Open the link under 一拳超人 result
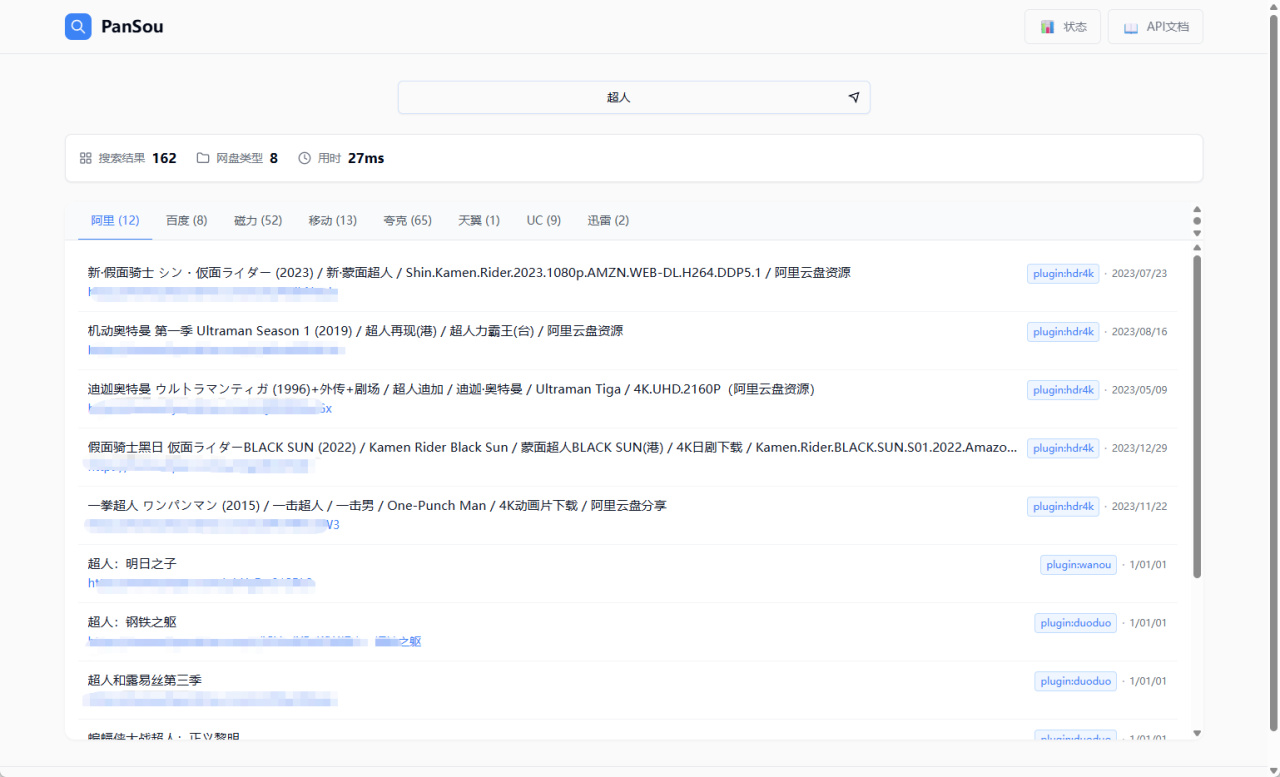1280x777 pixels. tap(212, 524)
